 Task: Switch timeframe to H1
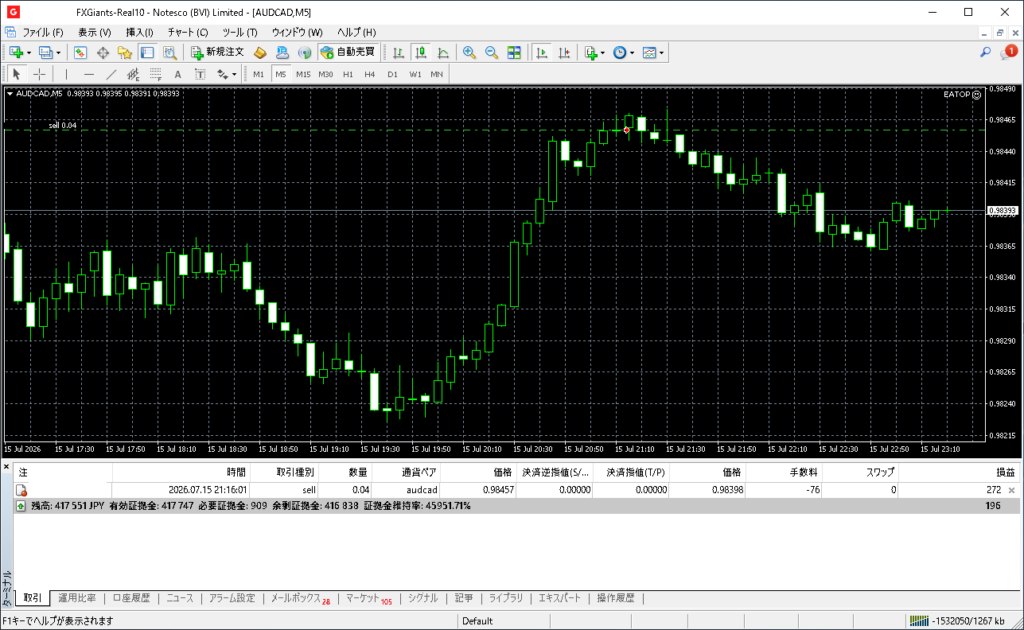[347, 74]
